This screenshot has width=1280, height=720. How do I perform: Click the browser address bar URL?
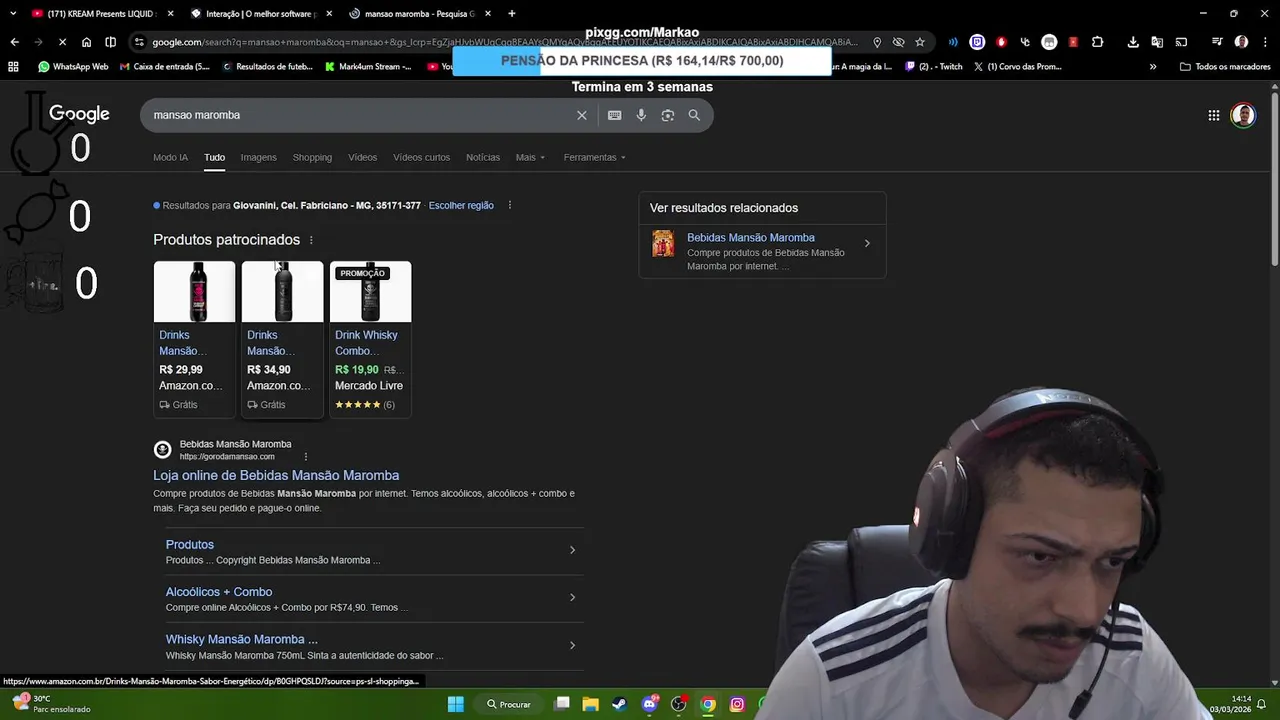[505, 42]
